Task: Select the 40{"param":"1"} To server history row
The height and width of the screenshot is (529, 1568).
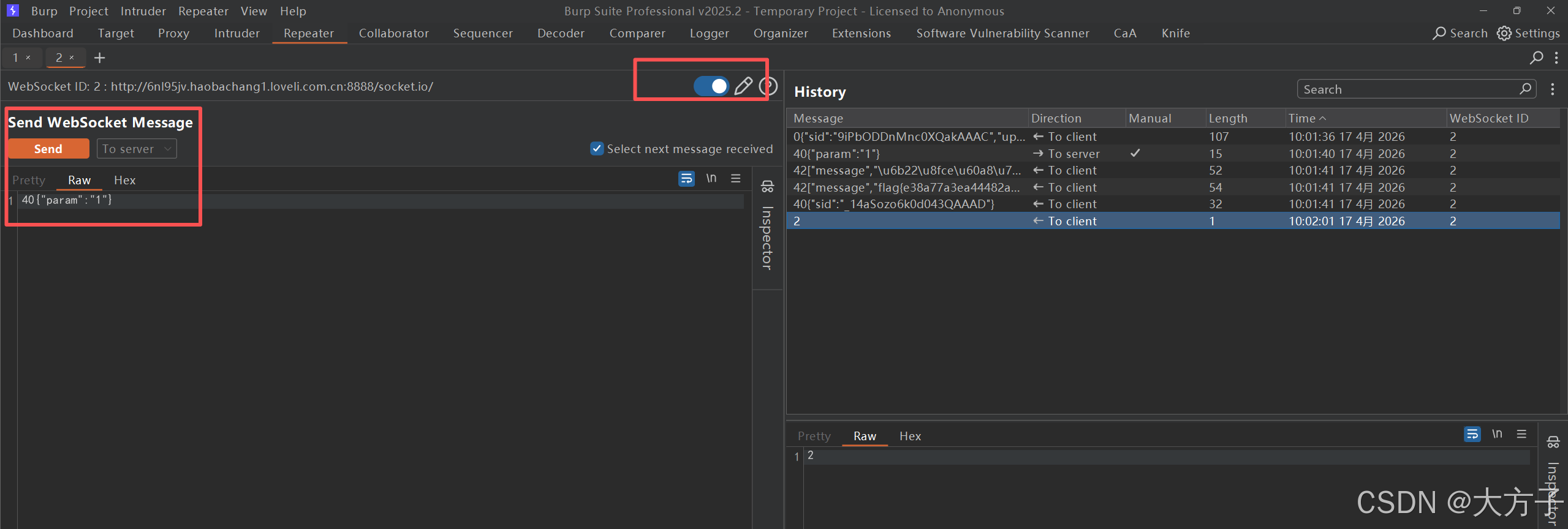Action: pyautogui.click(x=1173, y=154)
